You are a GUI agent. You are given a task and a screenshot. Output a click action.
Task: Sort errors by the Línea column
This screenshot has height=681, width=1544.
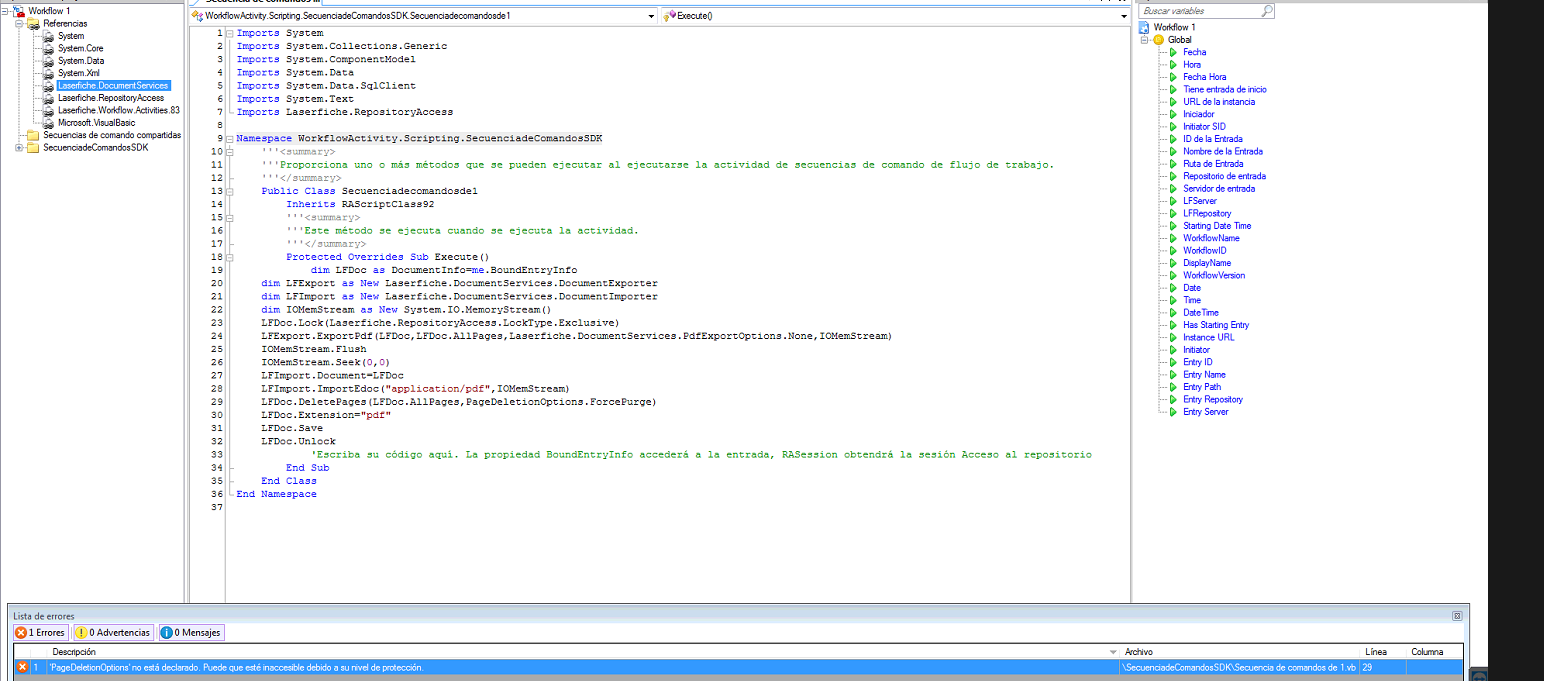point(1384,651)
